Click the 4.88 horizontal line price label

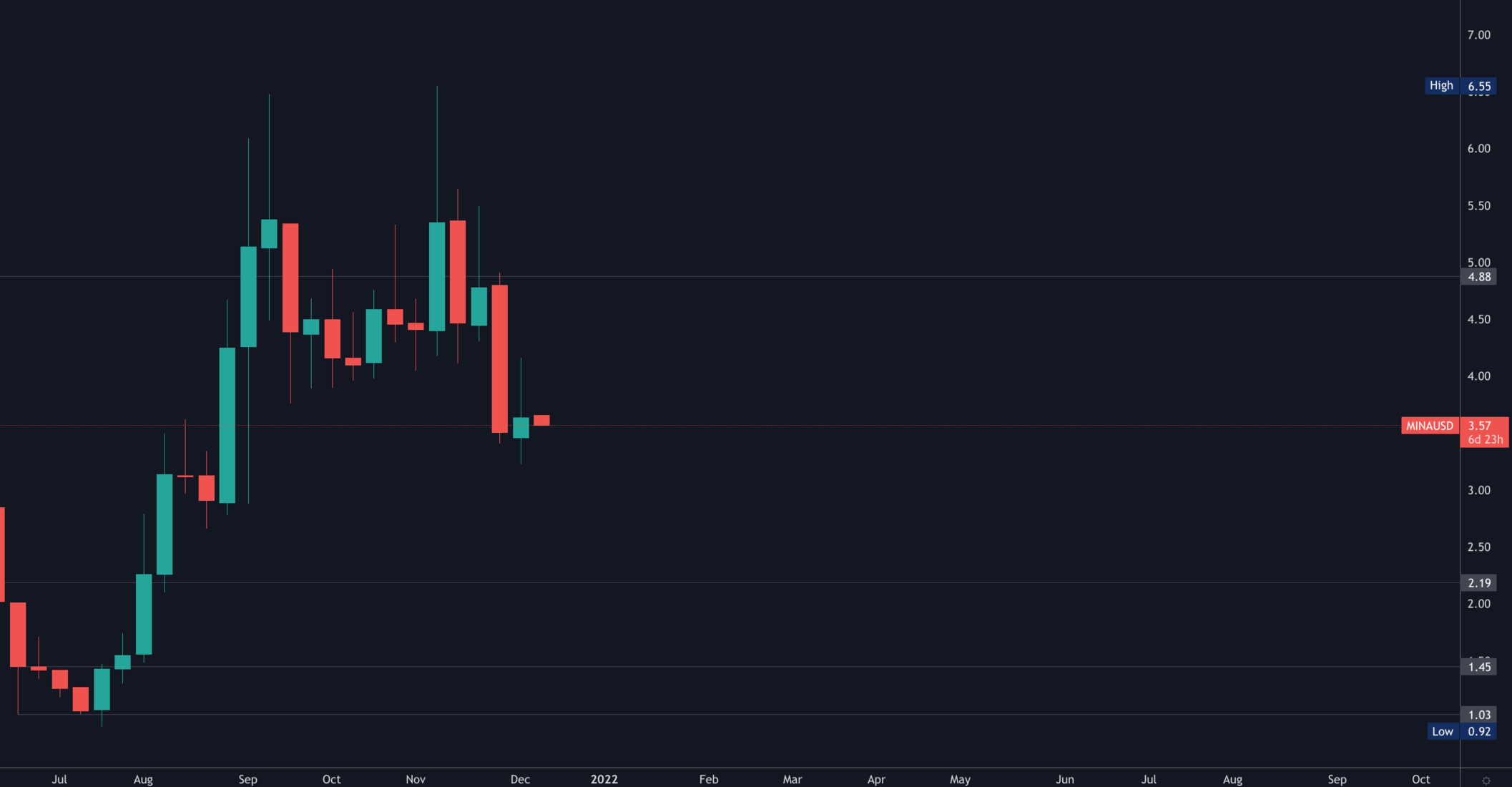pos(1478,277)
